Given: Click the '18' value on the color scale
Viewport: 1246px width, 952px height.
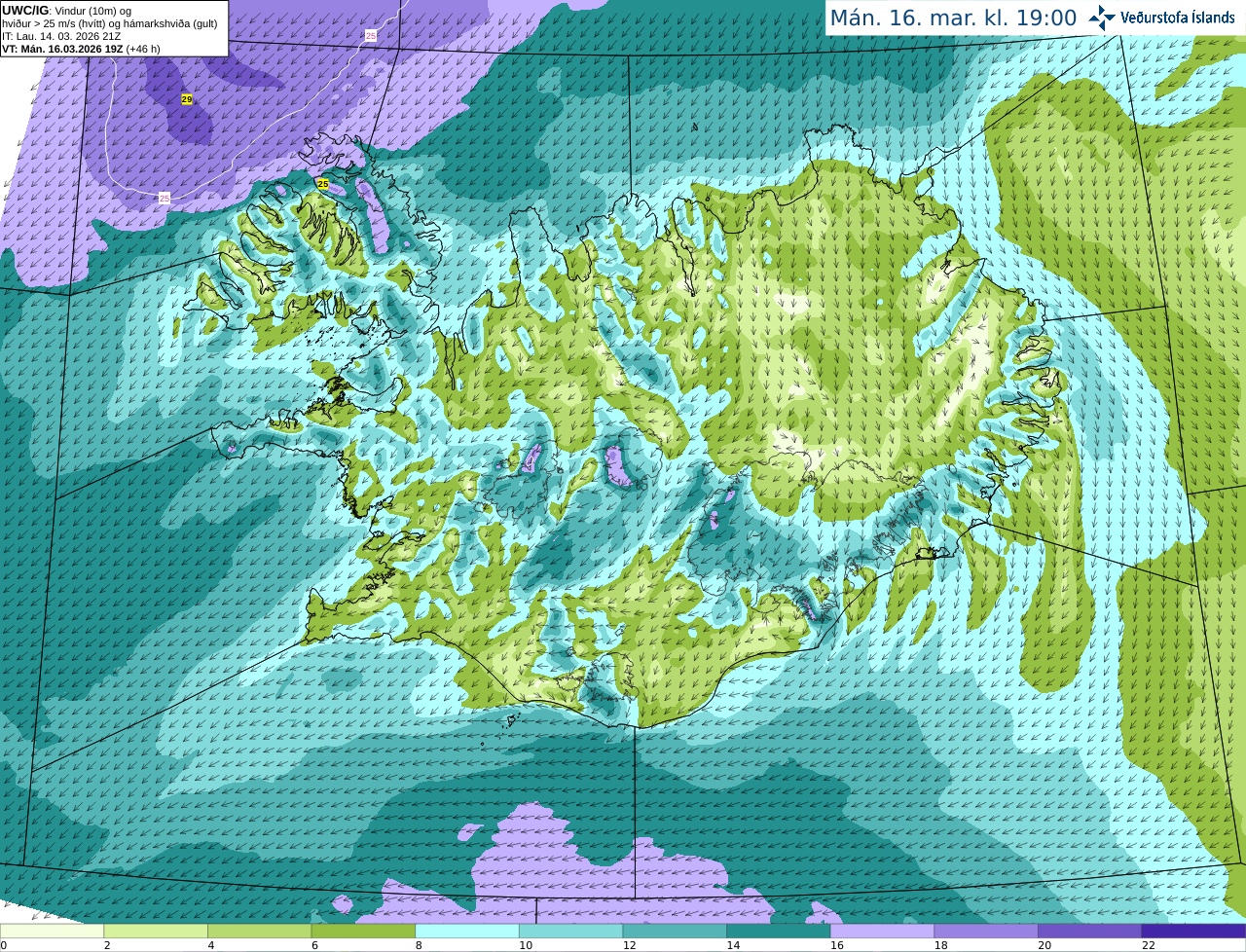Looking at the screenshot, I should click(x=940, y=945).
